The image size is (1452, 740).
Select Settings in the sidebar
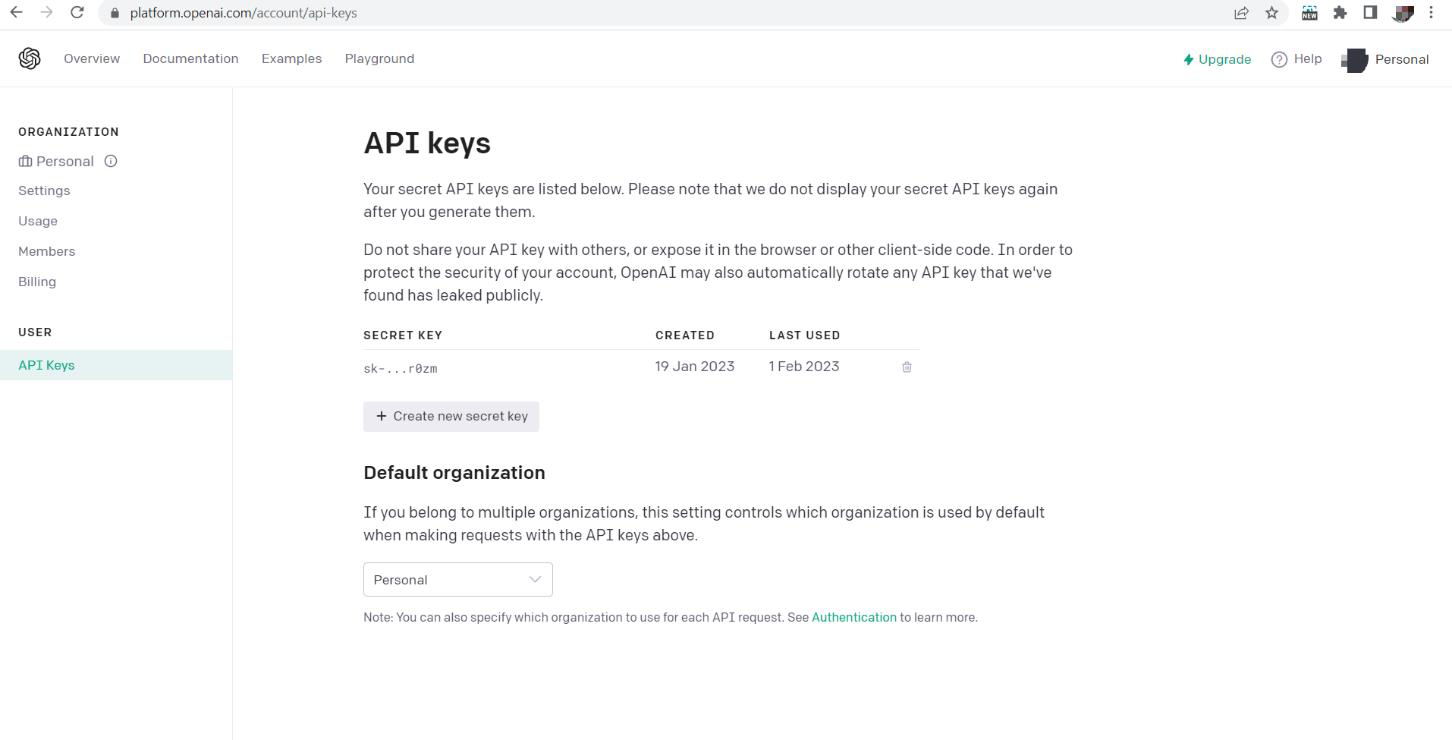(44, 191)
